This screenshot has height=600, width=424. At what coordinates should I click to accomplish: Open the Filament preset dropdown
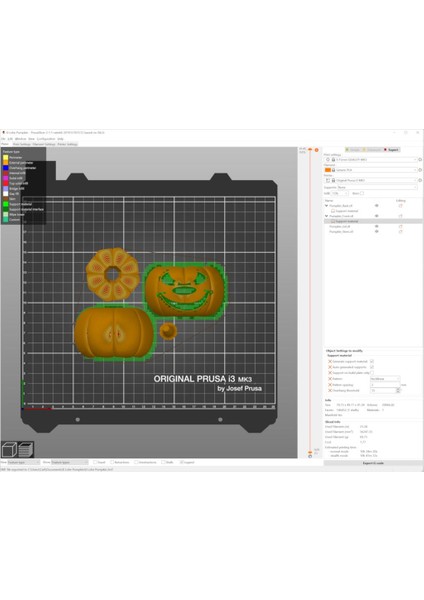[371, 170]
